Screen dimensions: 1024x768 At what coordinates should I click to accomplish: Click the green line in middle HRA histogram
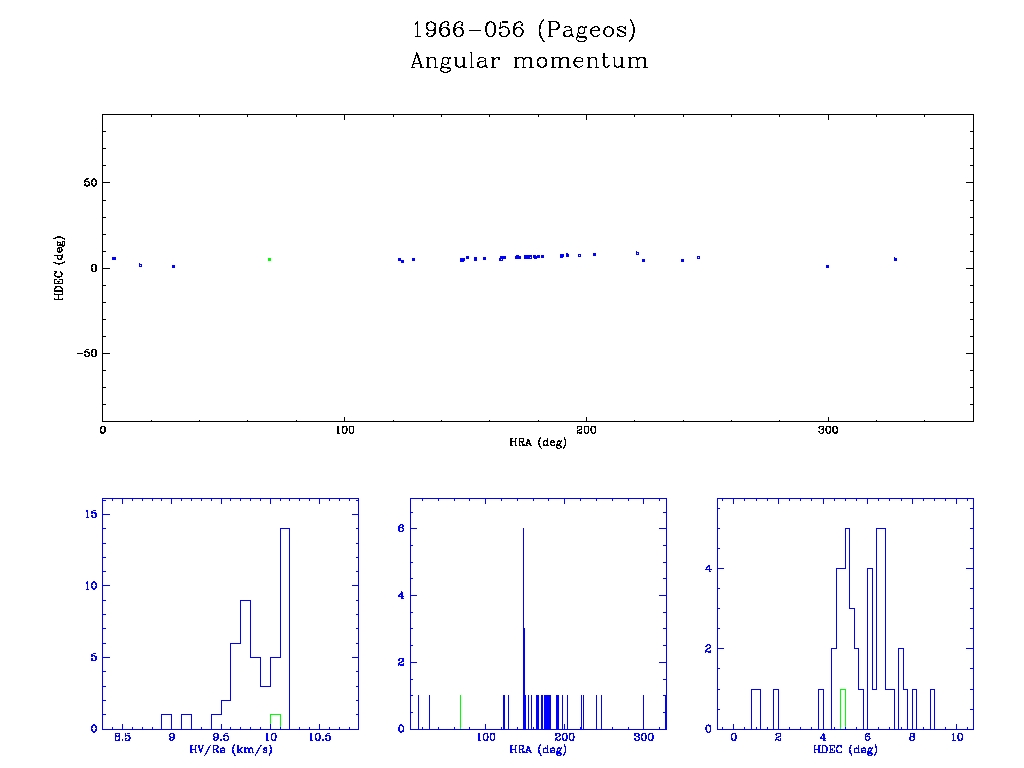(460, 711)
